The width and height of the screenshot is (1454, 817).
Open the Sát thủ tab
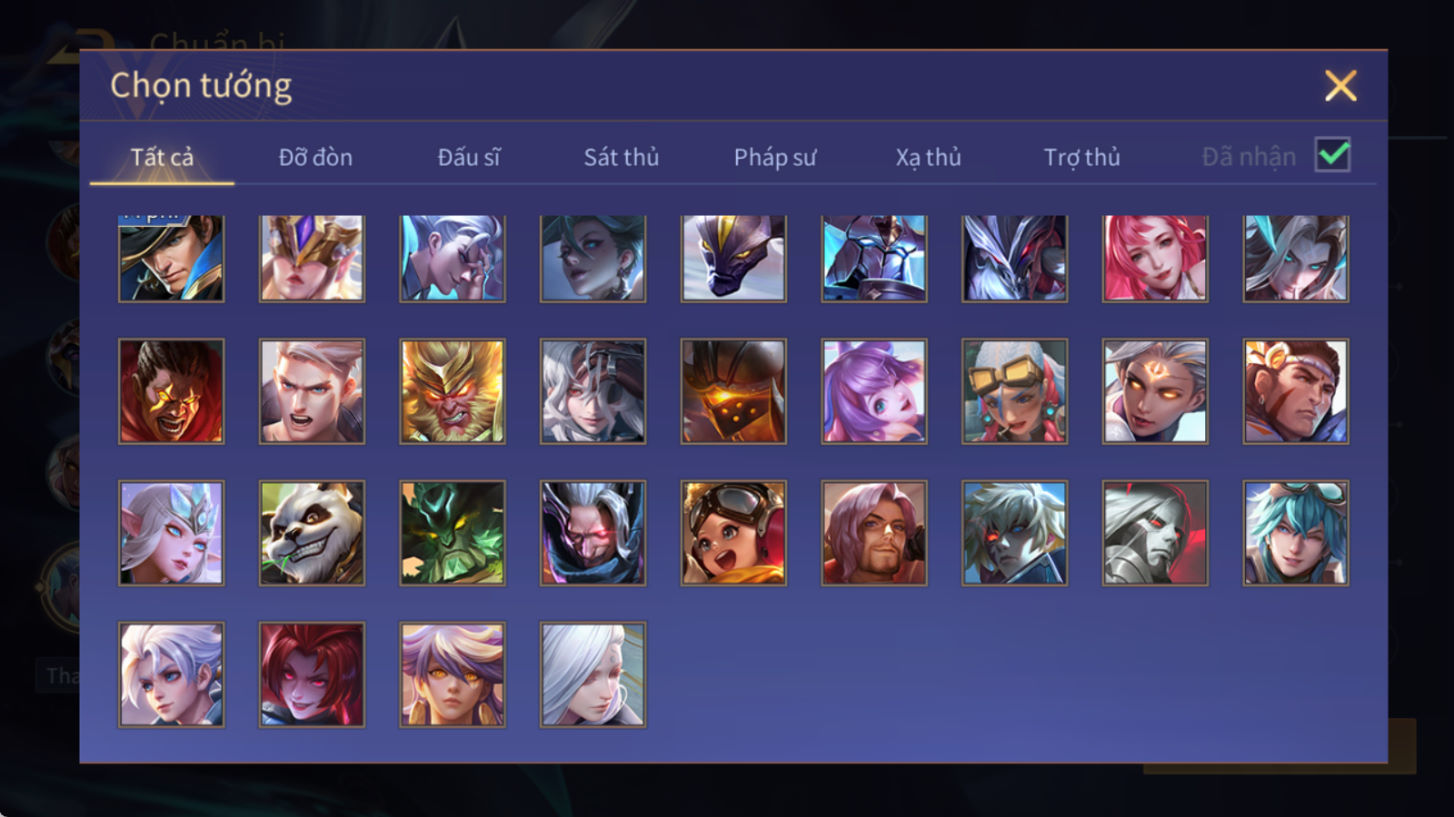tap(621, 157)
